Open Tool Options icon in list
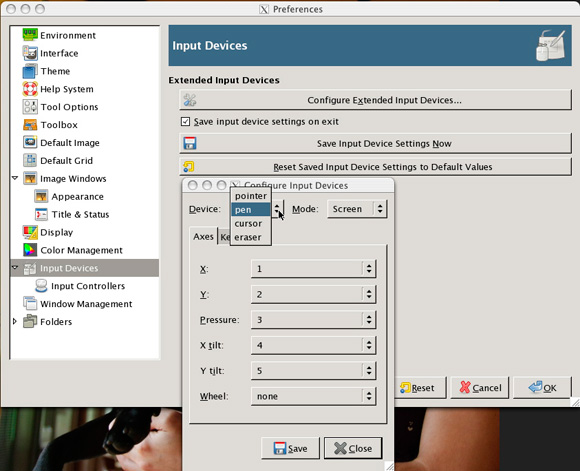The width and height of the screenshot is (580, 471). pos(30,107)
